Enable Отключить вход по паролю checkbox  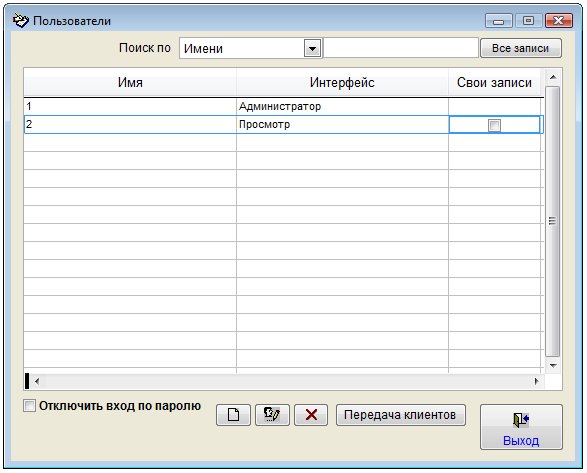pyautogui.click(x=29, y=406)
